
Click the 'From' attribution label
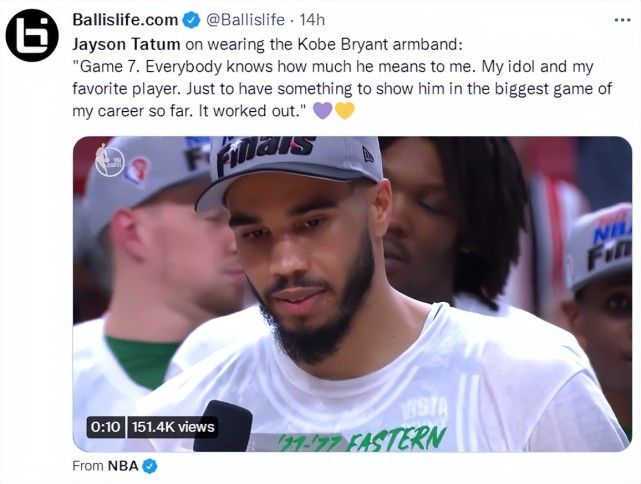tap(88, 466)
